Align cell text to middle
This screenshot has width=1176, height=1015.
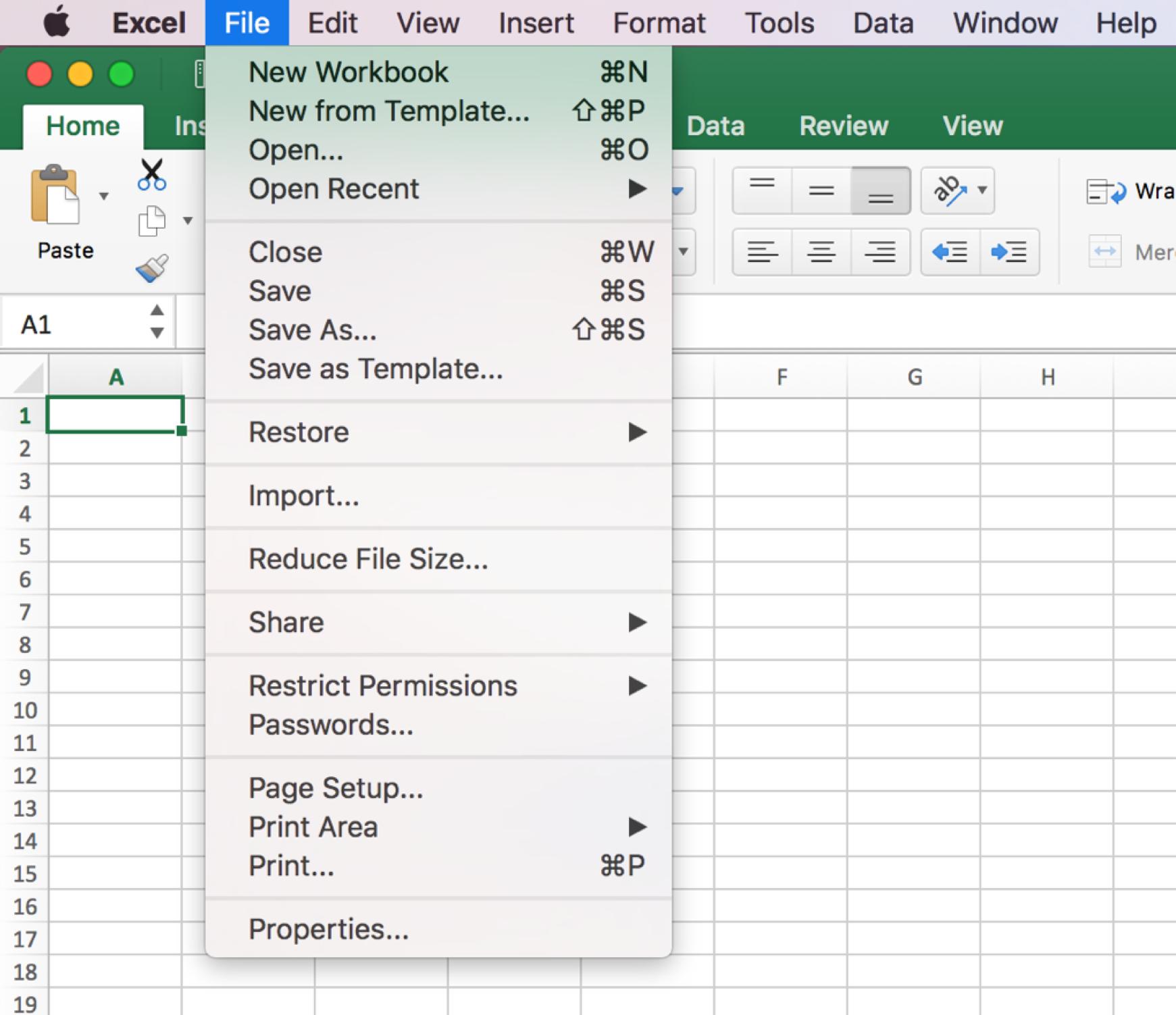(x=821, y=190)
